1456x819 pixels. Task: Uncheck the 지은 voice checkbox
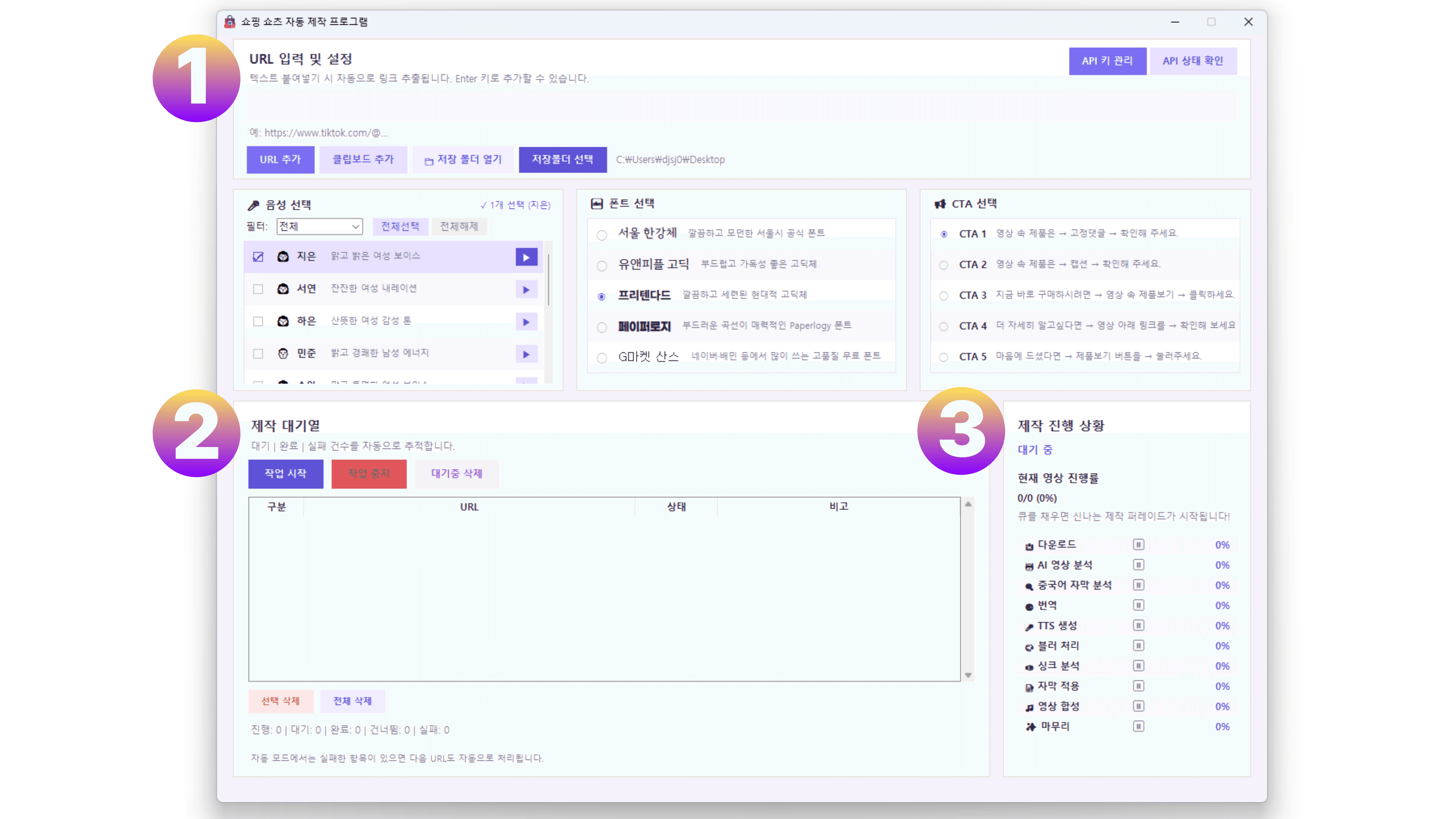click(258, 257)
